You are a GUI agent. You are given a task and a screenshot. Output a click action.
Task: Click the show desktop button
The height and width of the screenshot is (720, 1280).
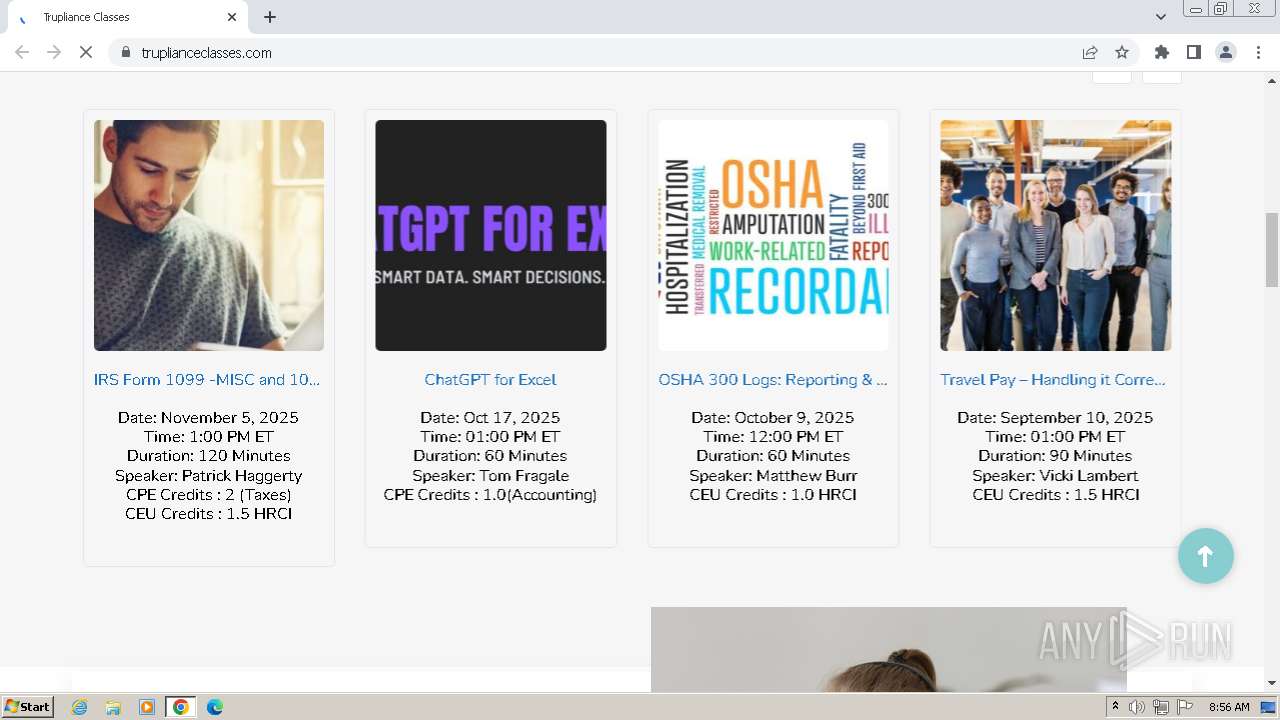(x=1269, y=707)
